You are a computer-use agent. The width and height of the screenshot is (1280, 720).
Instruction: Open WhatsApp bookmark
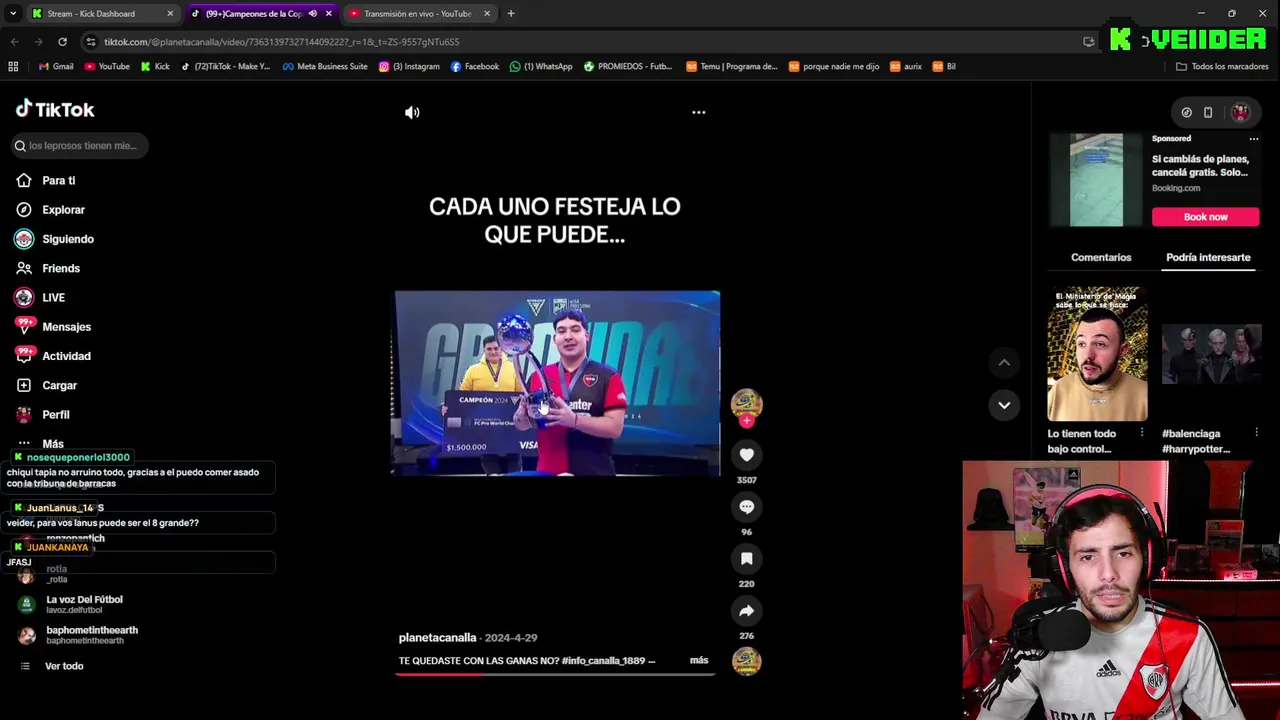coord(541,67)
